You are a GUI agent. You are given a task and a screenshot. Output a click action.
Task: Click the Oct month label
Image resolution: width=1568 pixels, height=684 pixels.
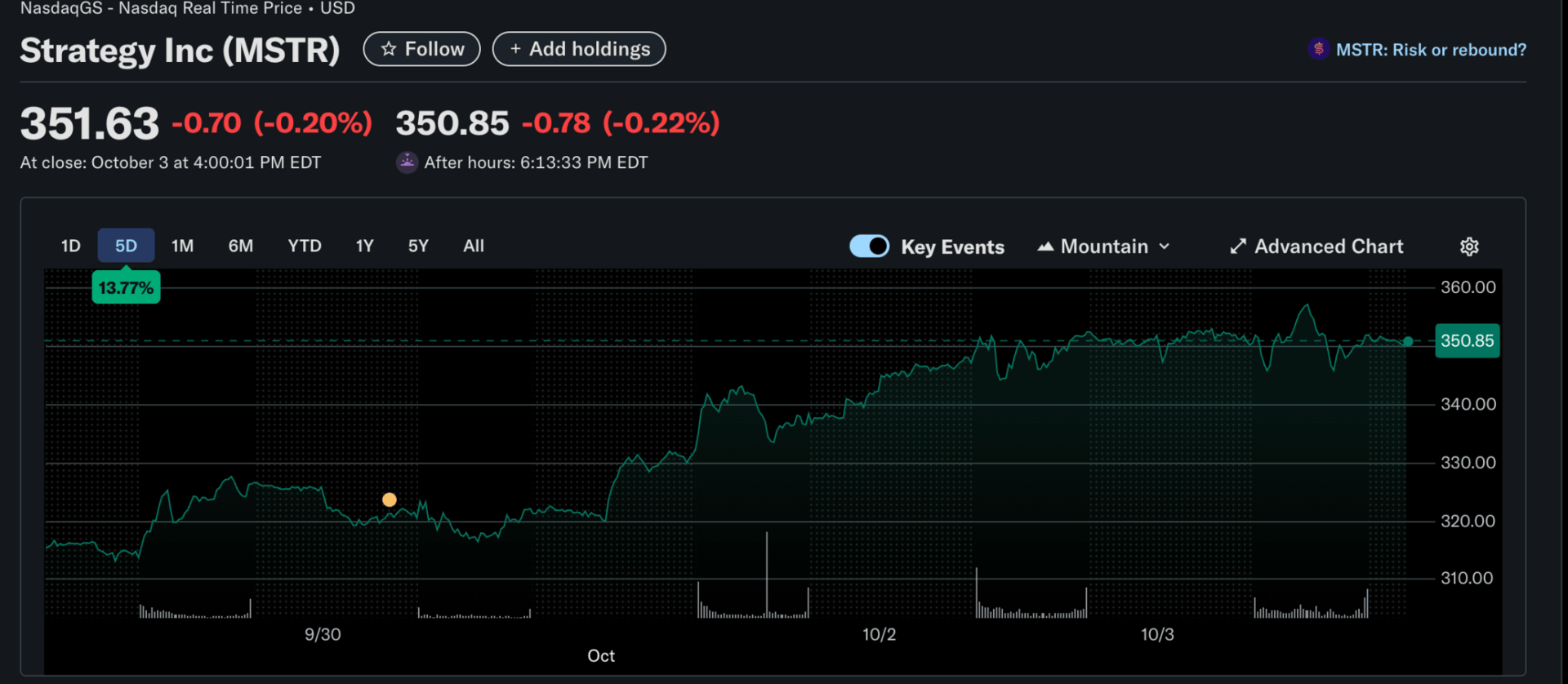[x=601, y=656]
